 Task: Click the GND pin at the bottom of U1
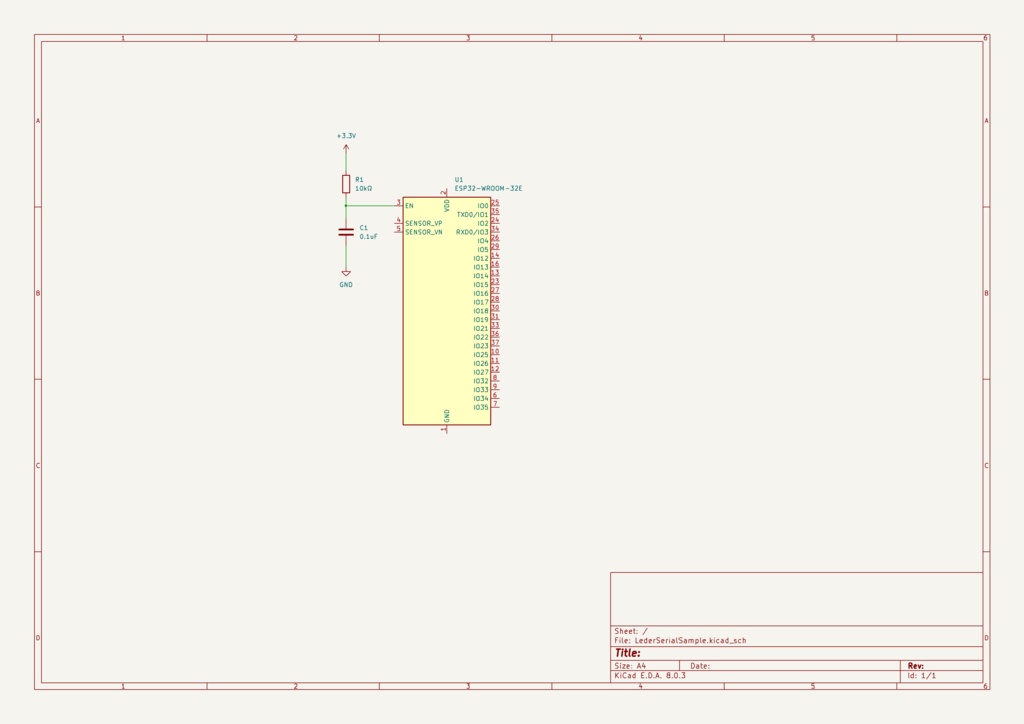pos(446,427)
